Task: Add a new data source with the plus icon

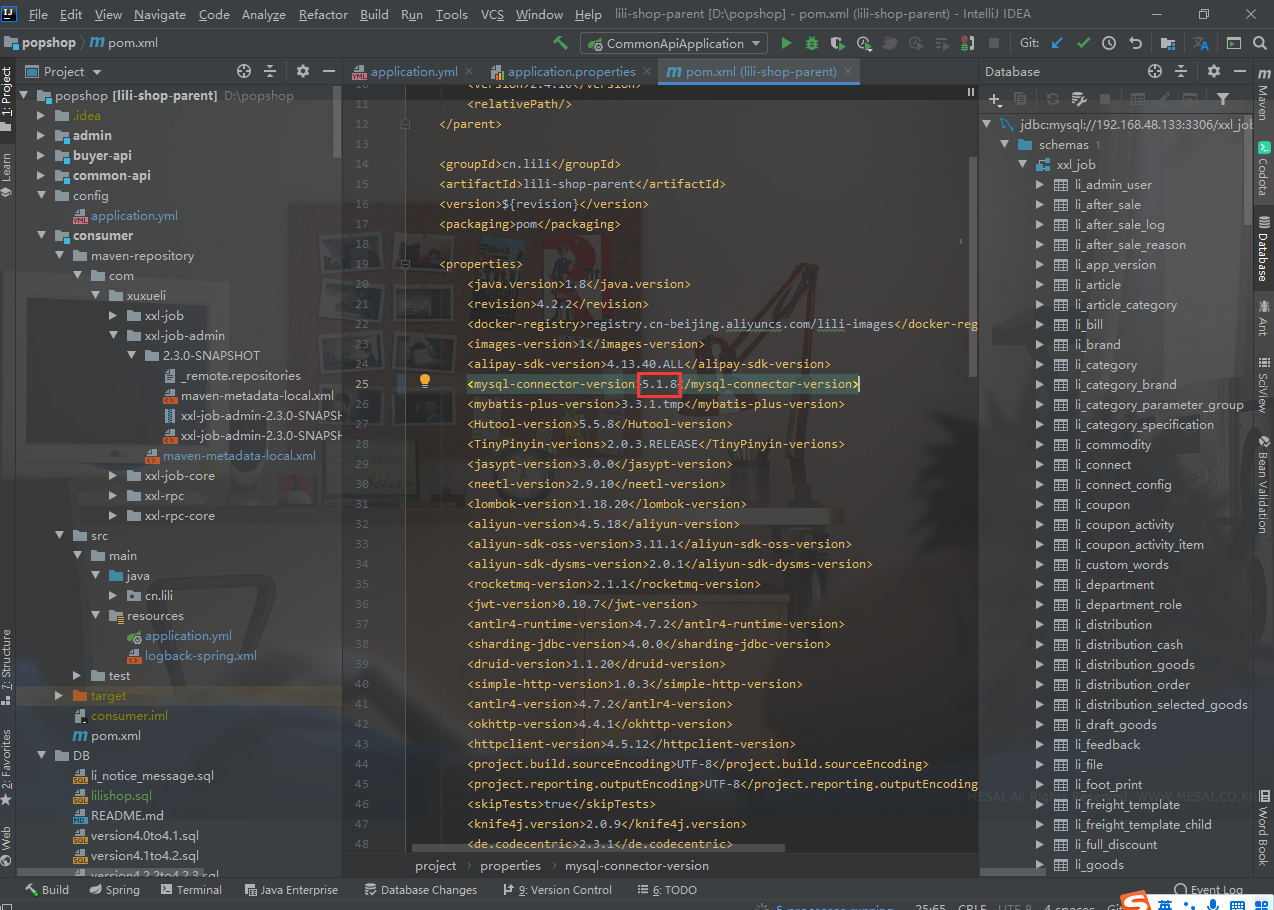Action: (995, 99)
